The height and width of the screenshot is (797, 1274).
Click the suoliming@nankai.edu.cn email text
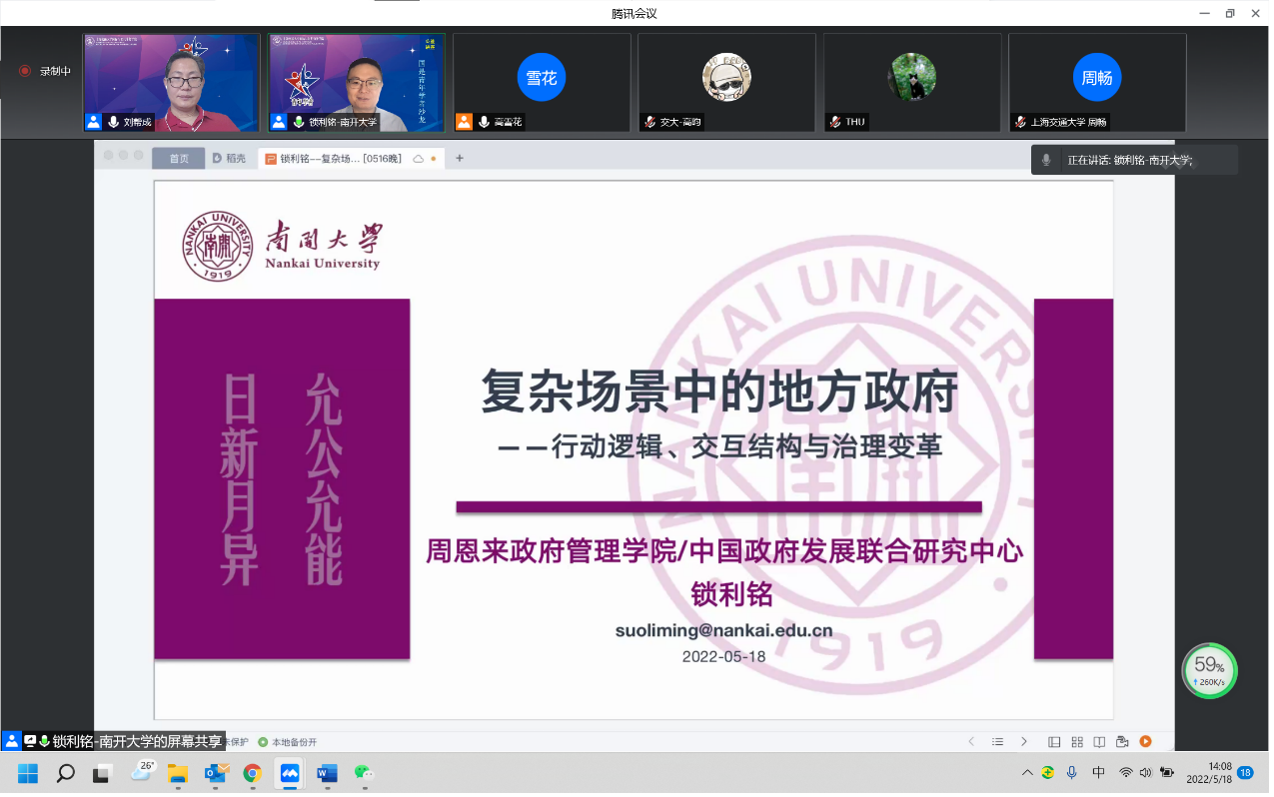coord(724,631)
